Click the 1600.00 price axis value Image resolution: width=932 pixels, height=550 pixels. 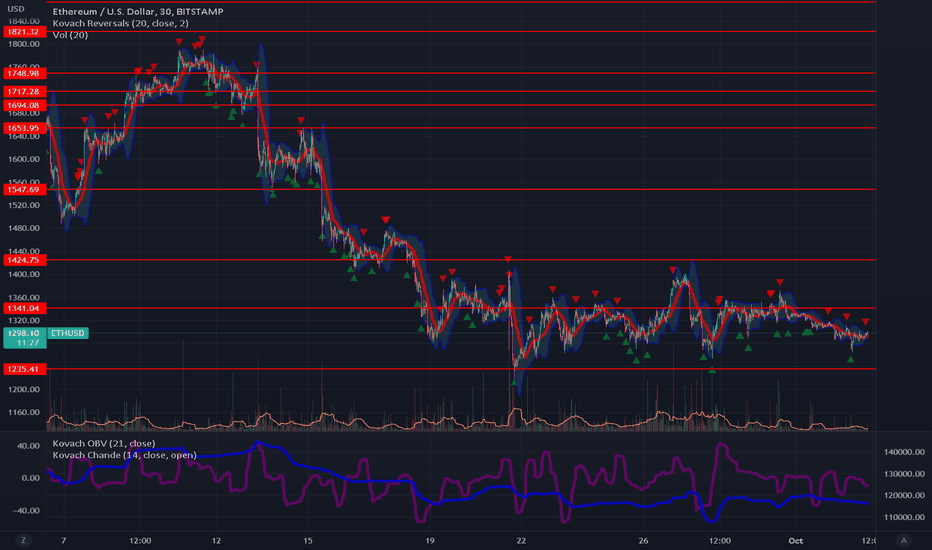click(24, 159)
